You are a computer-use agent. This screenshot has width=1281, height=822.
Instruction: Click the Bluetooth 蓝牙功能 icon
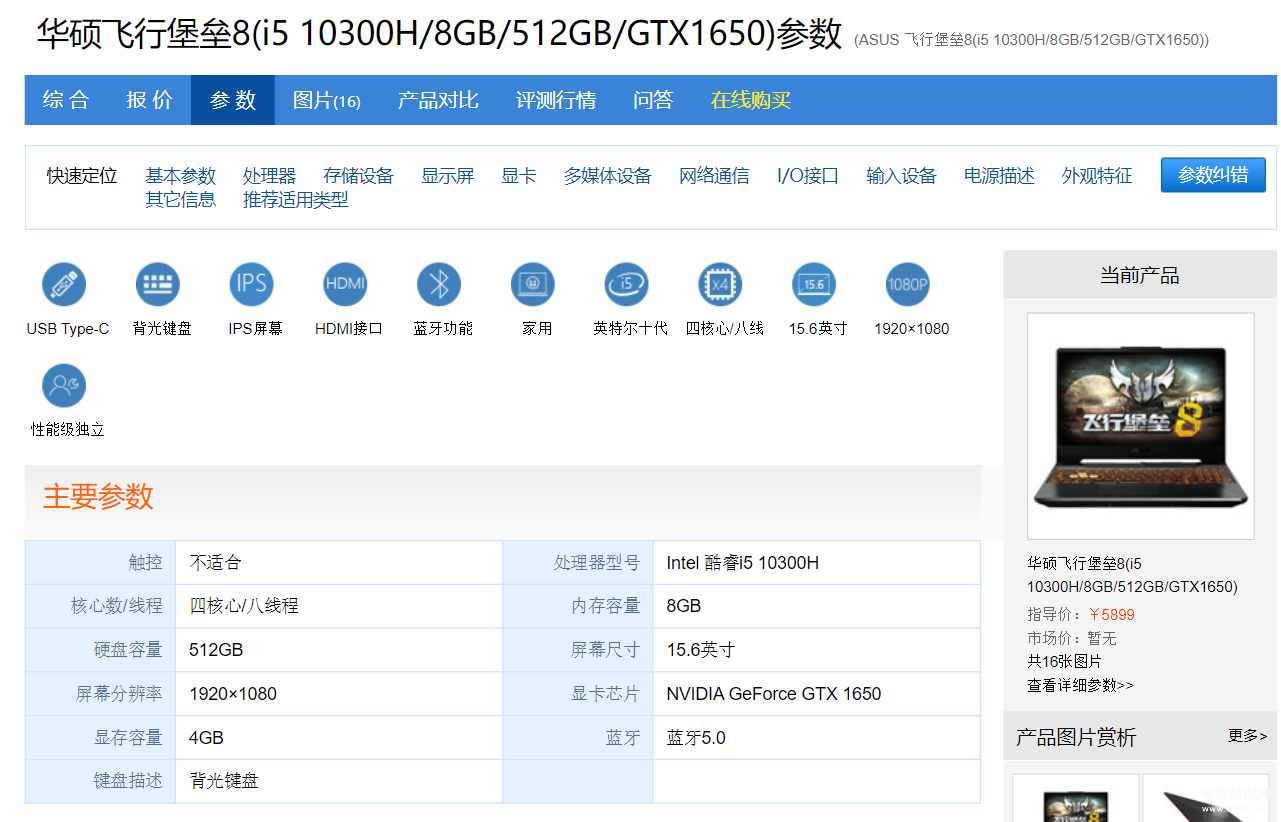[439, 285]
